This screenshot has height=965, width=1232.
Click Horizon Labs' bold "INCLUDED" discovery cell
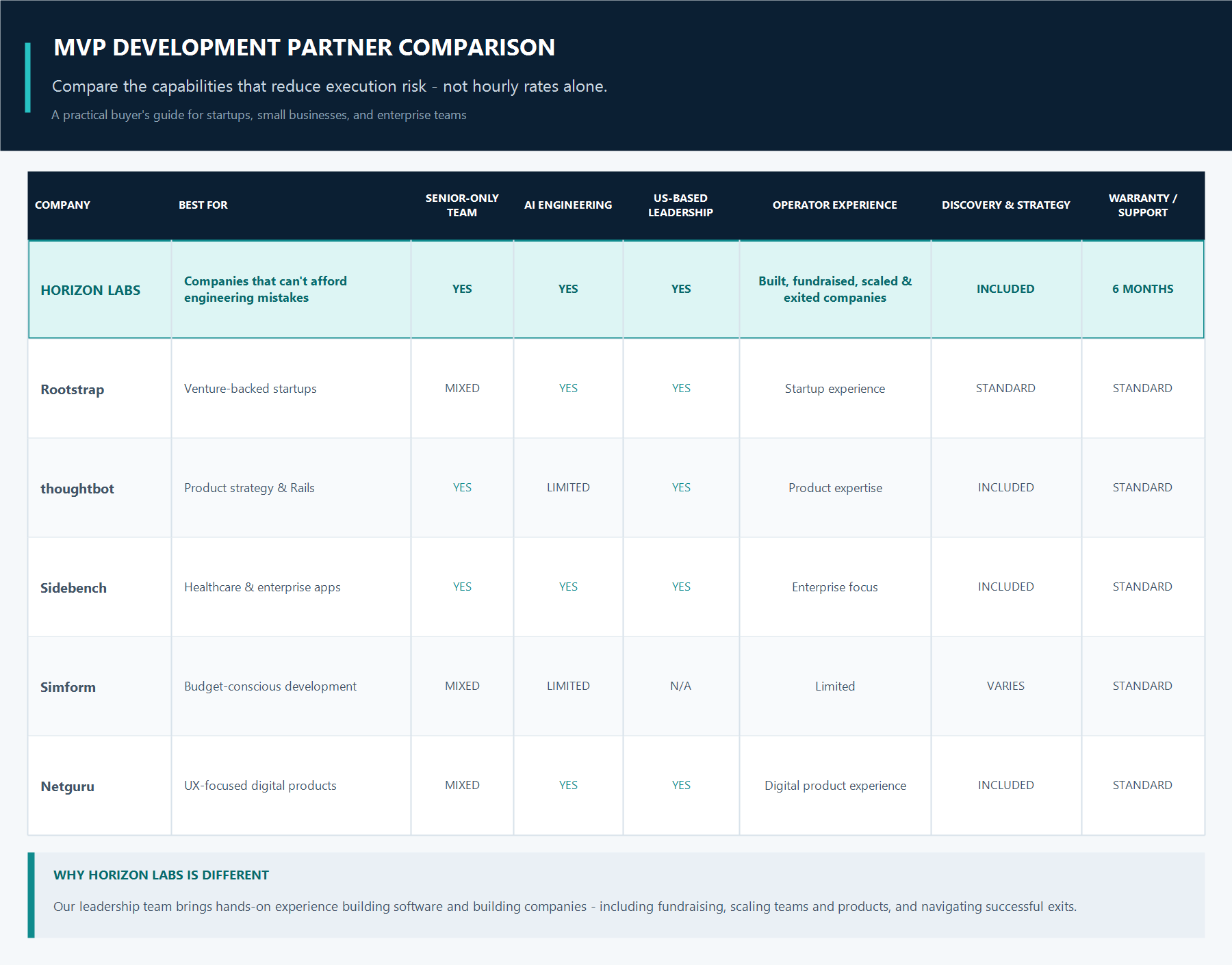coord(1005,289)
